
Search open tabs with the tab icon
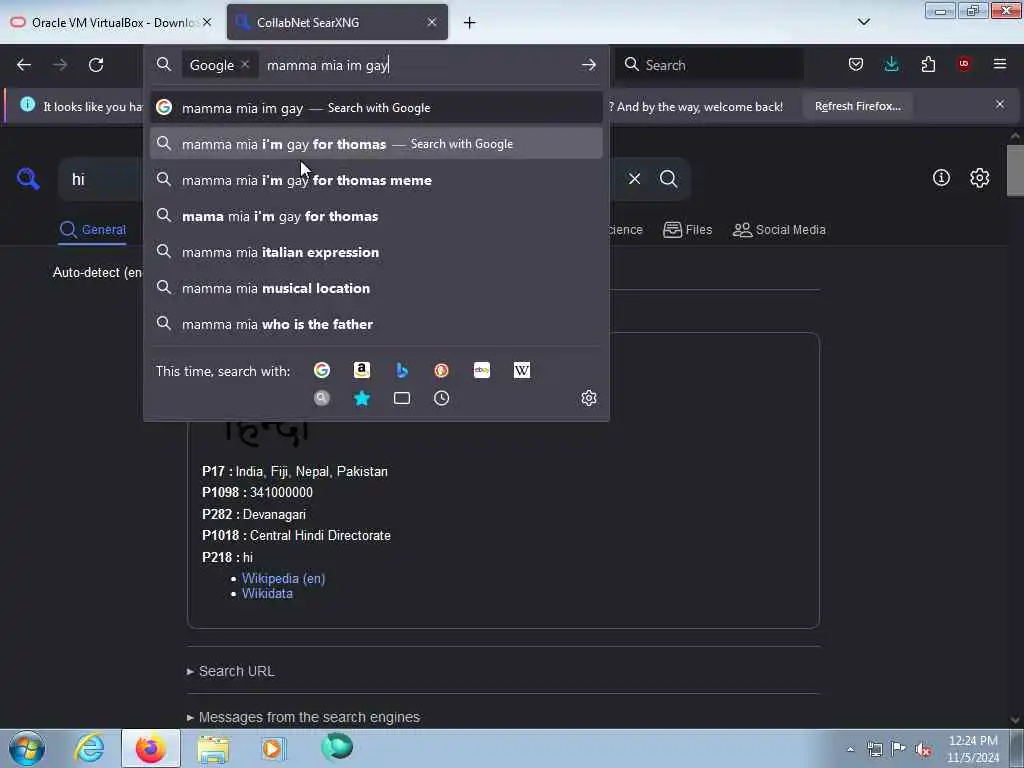[x=402, y=398]
